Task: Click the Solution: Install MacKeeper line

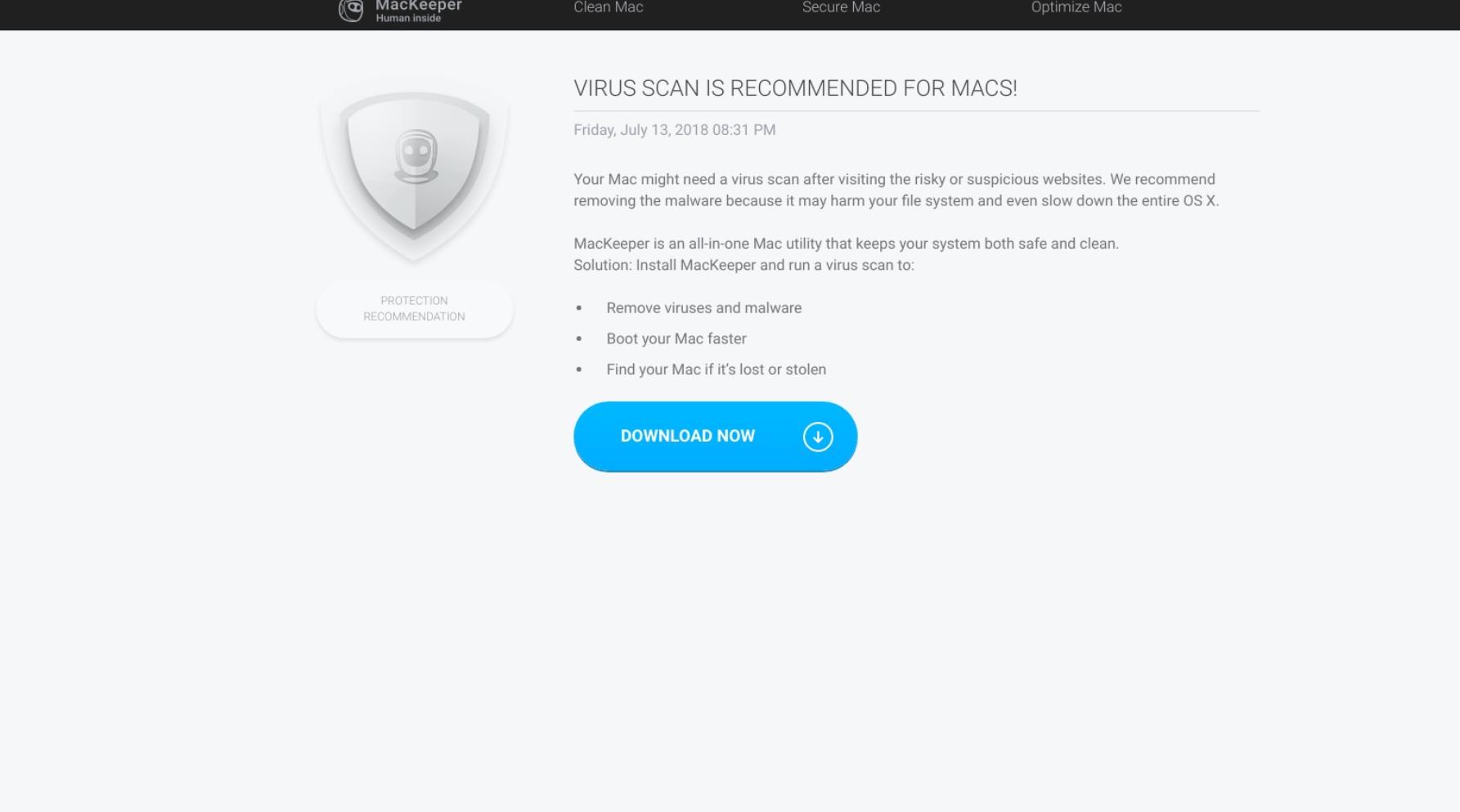Action: click(743, 265)
